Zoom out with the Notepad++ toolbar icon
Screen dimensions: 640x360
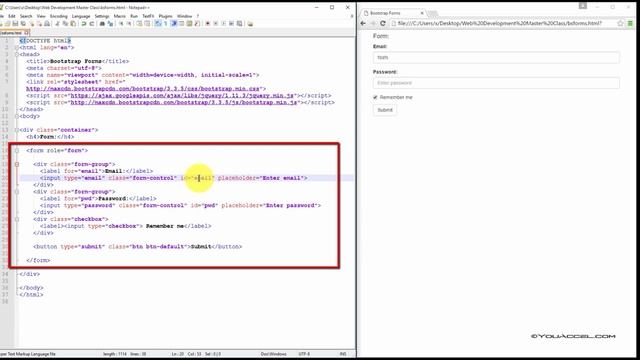click(129, 24)
